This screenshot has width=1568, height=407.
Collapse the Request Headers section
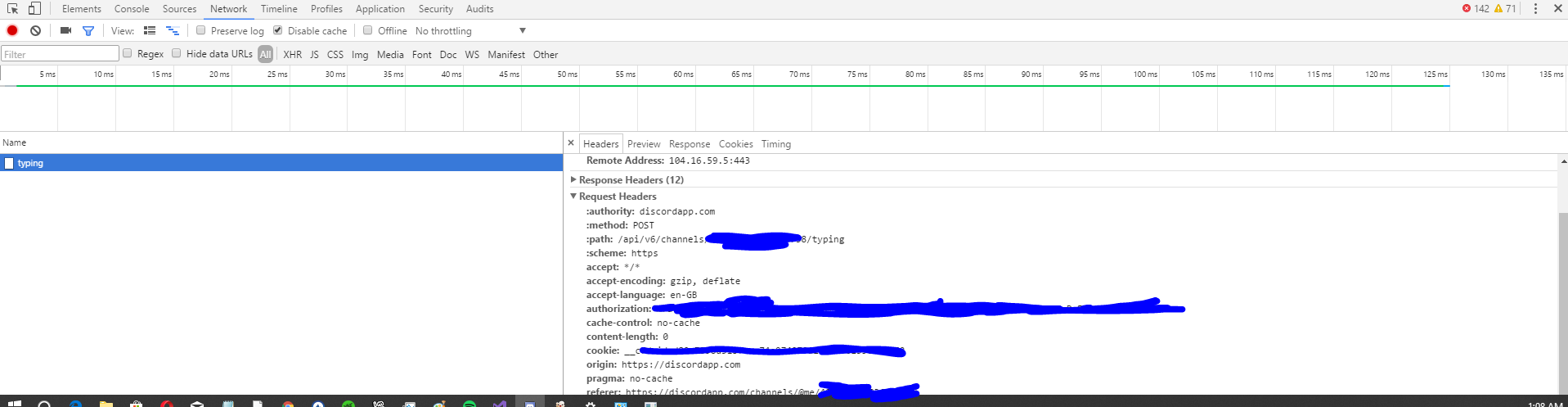(618, 196)
